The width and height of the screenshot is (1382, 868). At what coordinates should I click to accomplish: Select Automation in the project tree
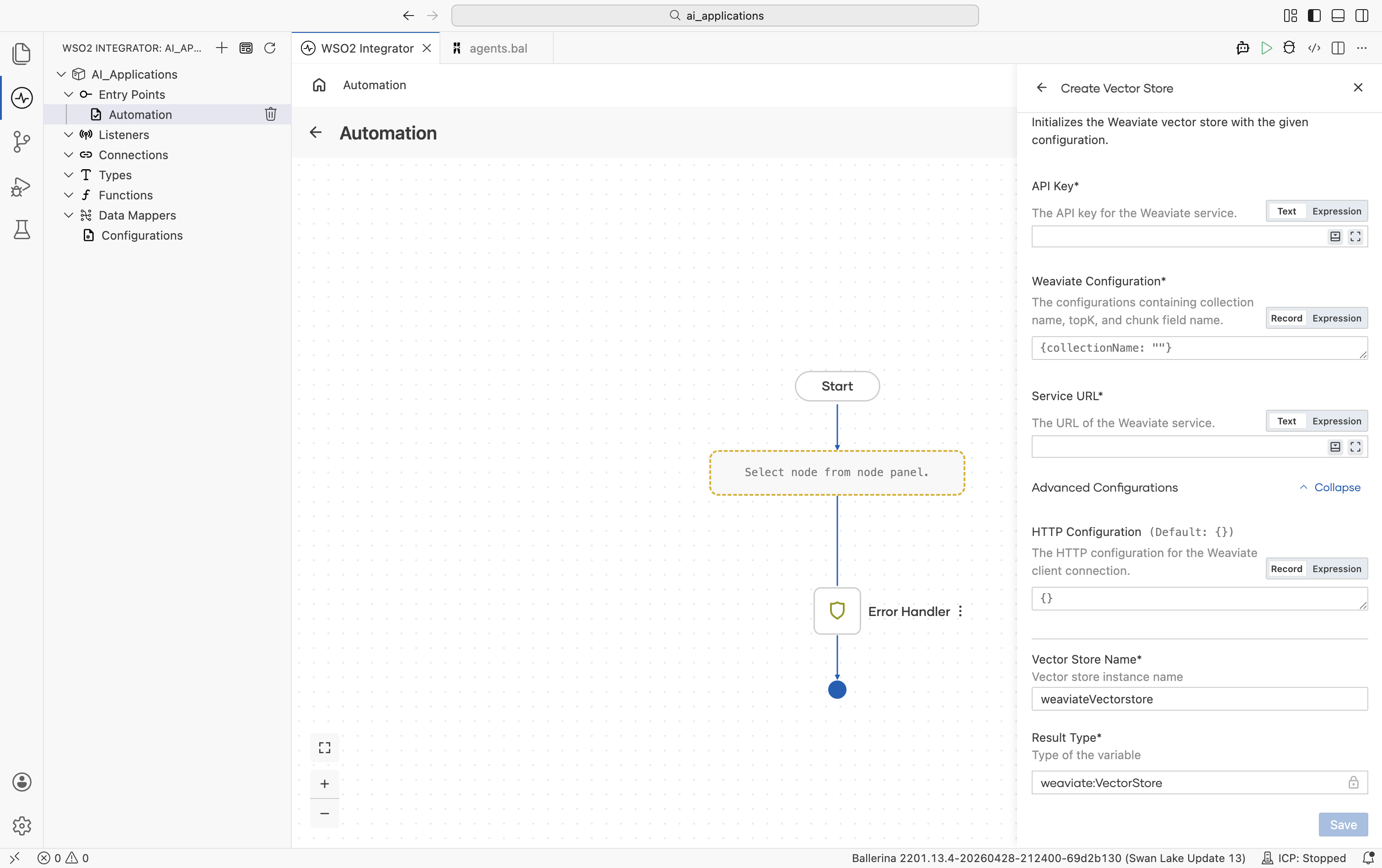coord(167,114)
